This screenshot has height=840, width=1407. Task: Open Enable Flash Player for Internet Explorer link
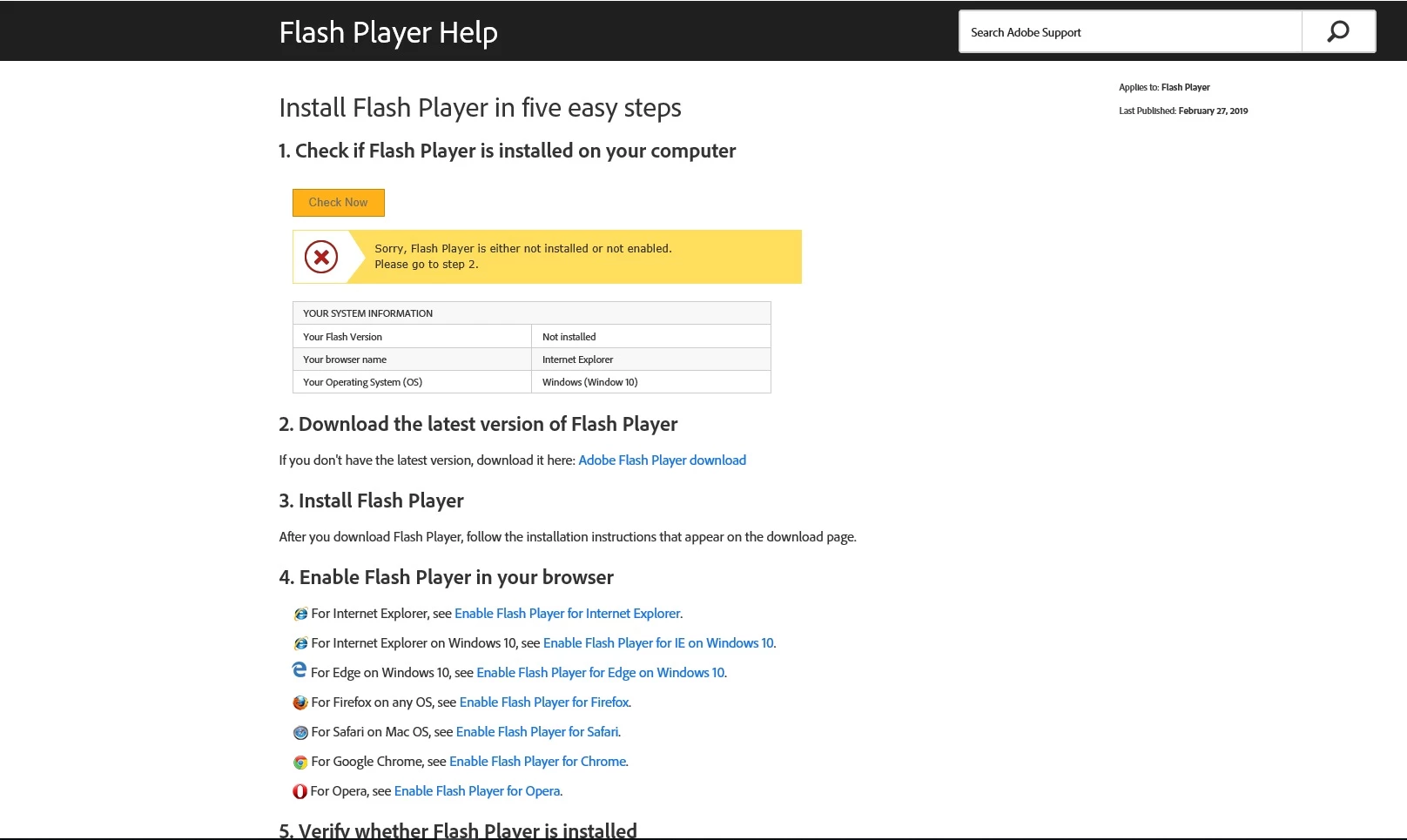pyautogui.click(x=568, y=613)
